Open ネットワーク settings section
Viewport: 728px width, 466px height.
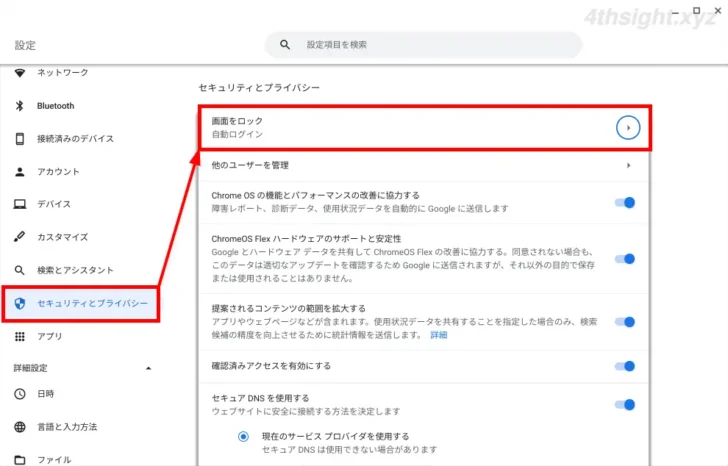tap(63, 72)
